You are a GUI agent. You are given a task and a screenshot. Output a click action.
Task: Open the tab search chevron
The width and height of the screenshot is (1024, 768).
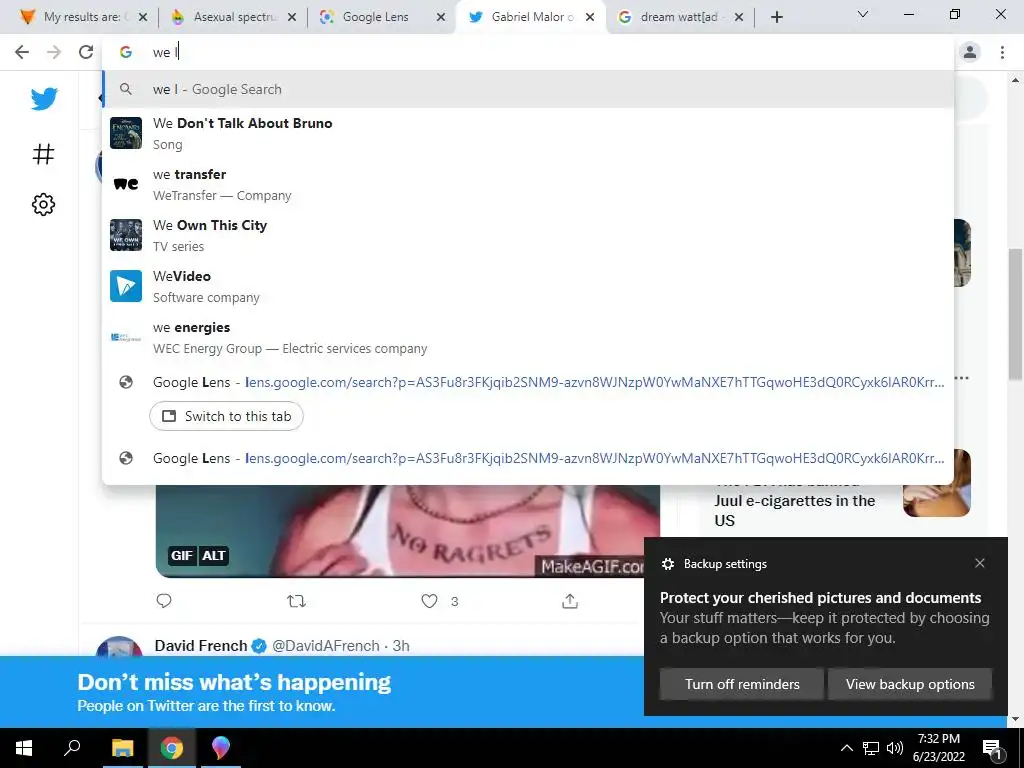pyautogui.click(x=863, y=14)
